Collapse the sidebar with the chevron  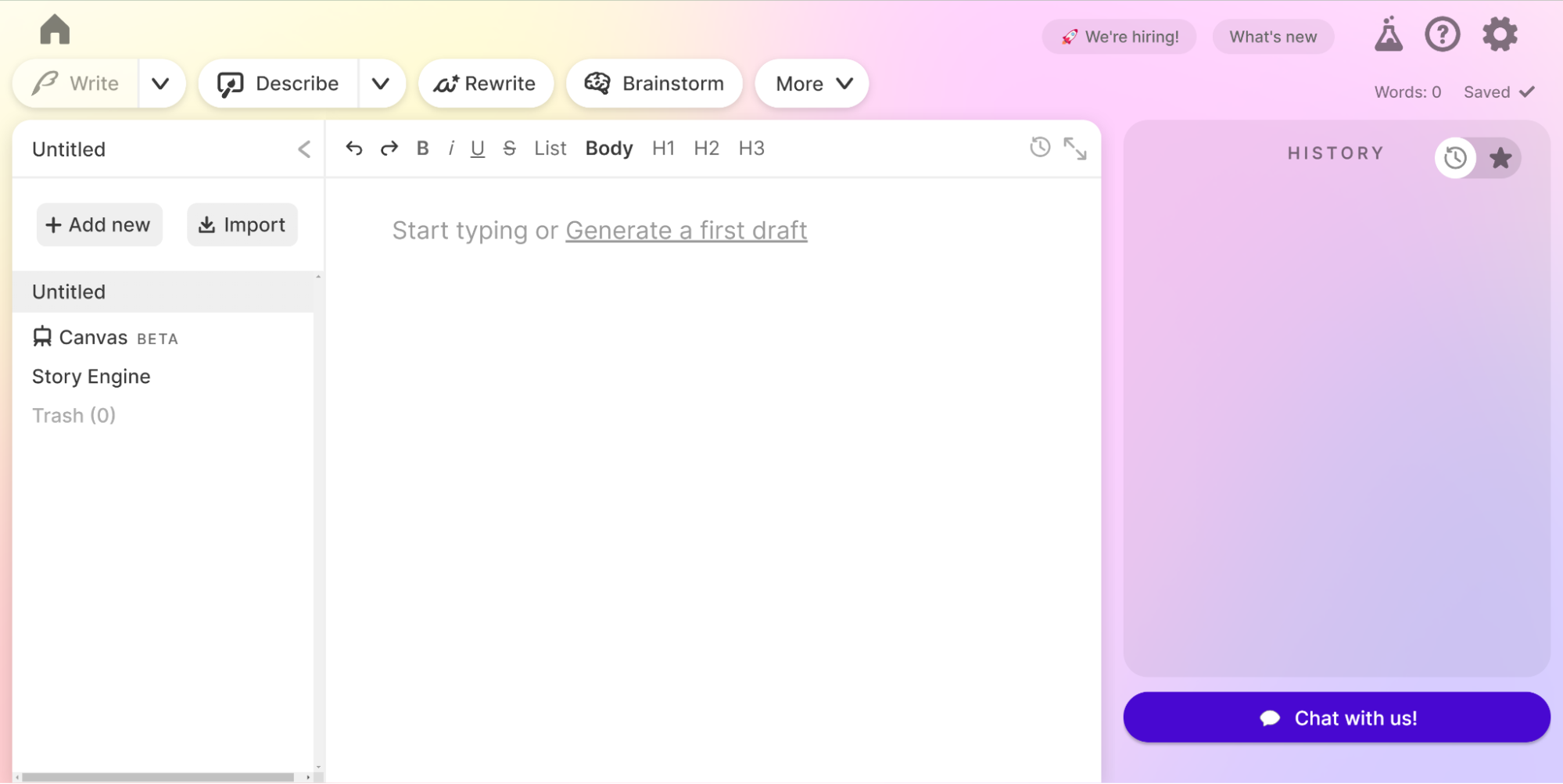coord(304,149)
